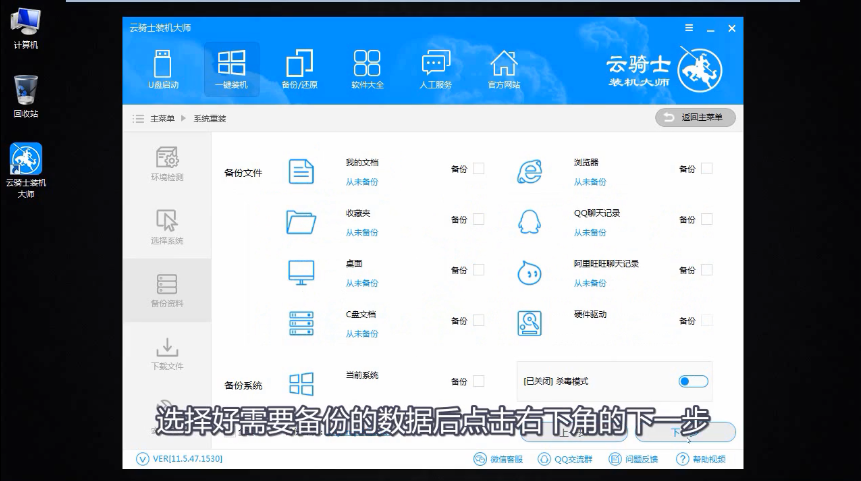Open 微信客服 in footer
The width and height of the screenshot is (861, 481).
tap(498, 459)
